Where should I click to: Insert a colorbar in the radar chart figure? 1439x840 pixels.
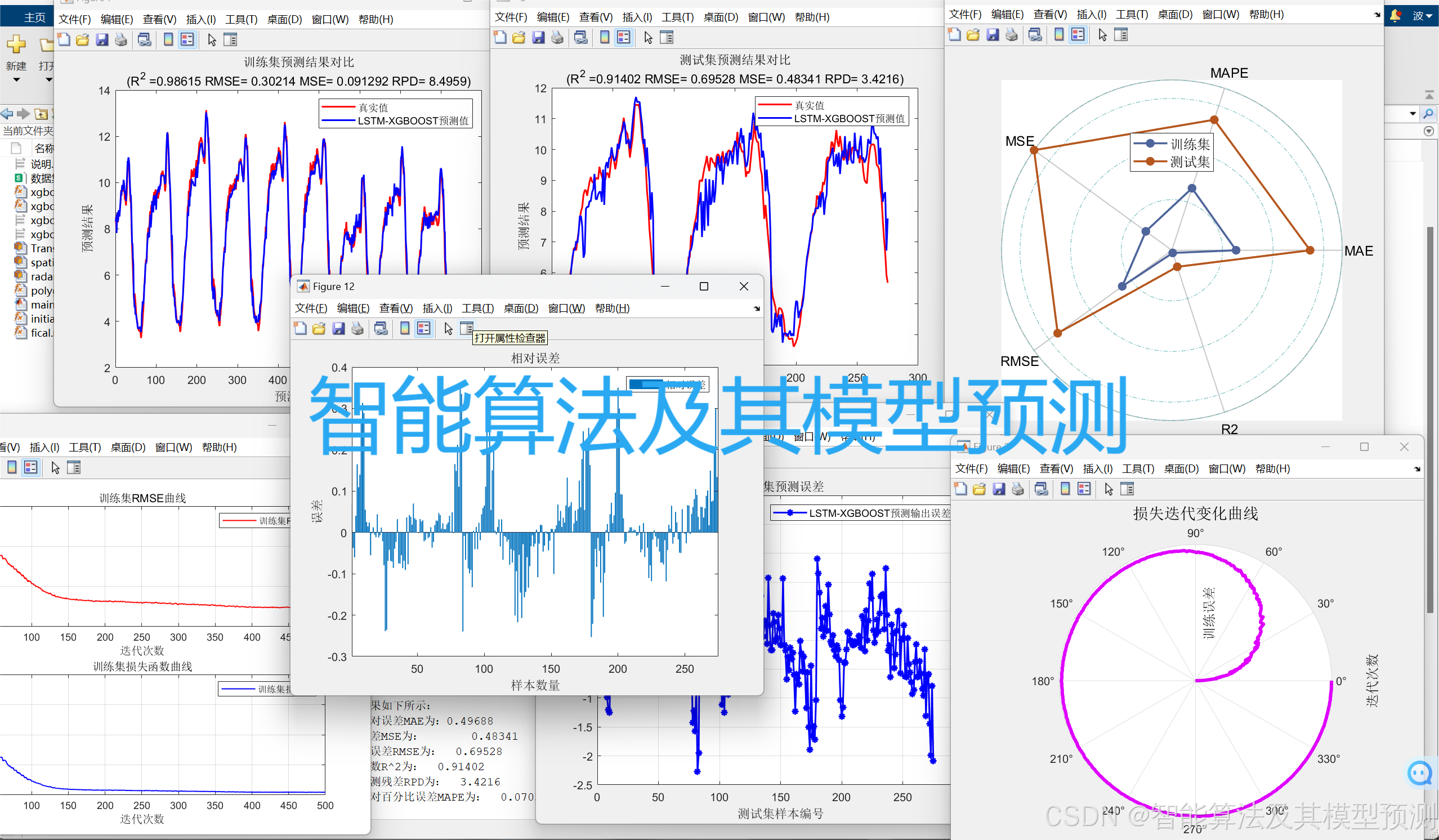point(1060,34)
